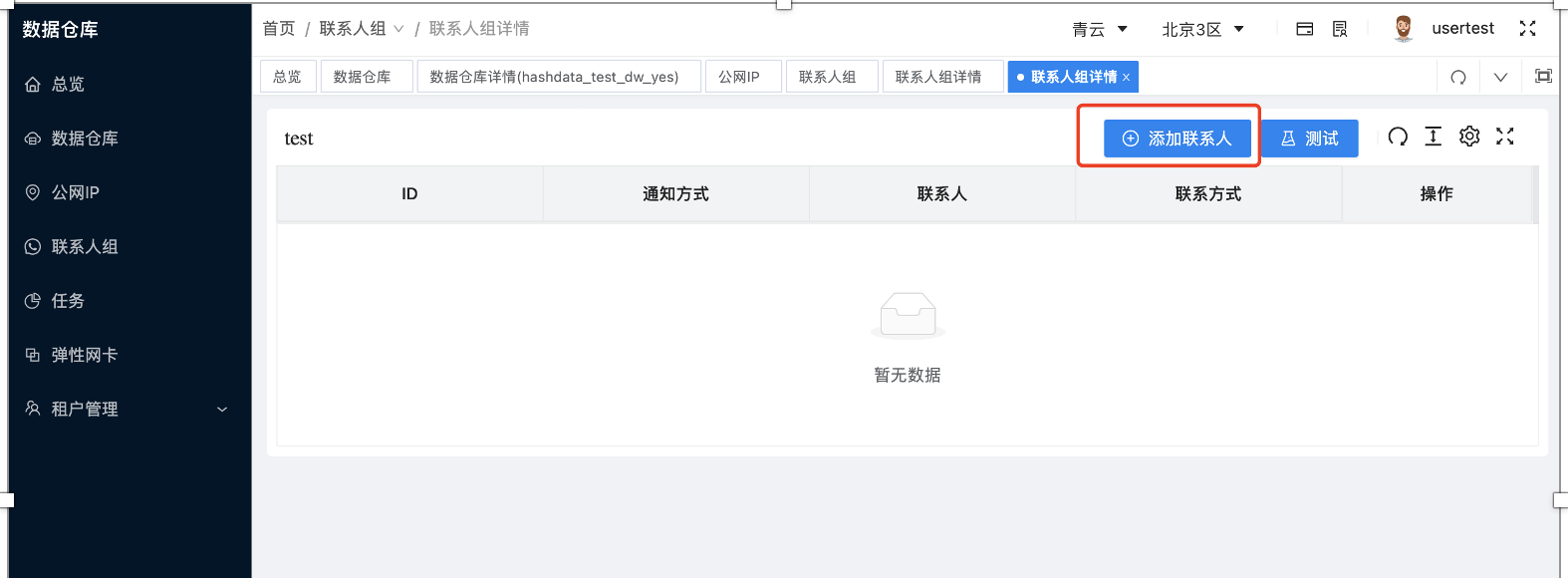Image resolution: width=1568 pixels, height=578 pixels.
Task: Open the usertest user menu
Action: pyautogui.click(x=1463, y=29)
